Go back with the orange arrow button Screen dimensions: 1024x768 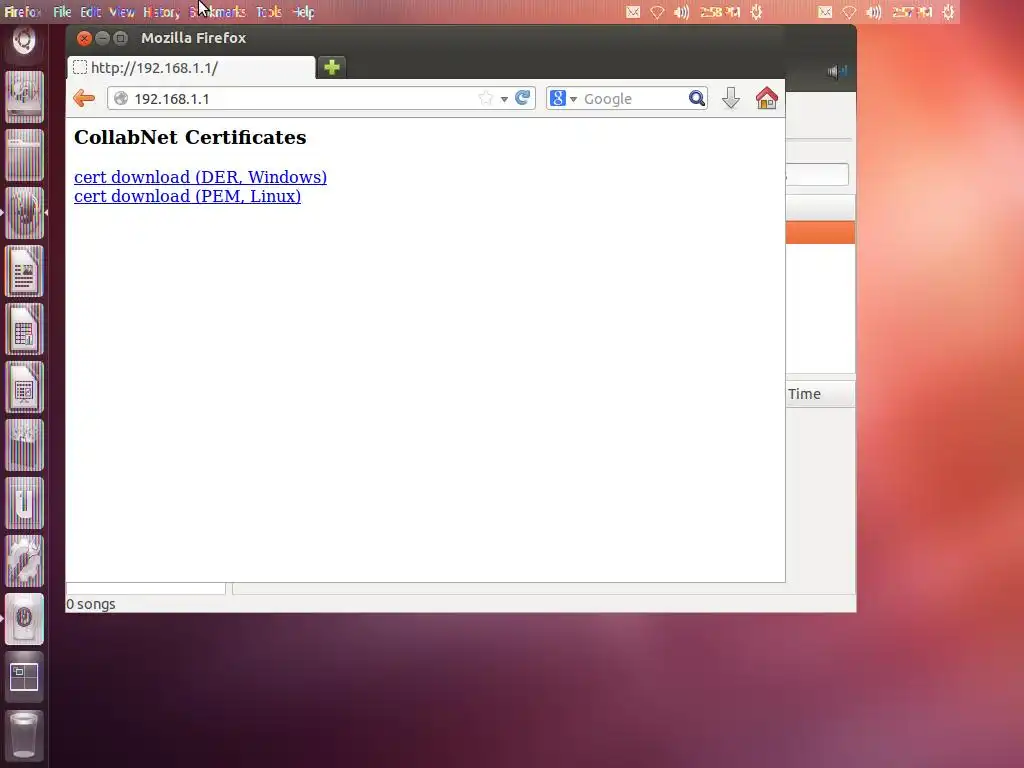click(x=84, y=99)
